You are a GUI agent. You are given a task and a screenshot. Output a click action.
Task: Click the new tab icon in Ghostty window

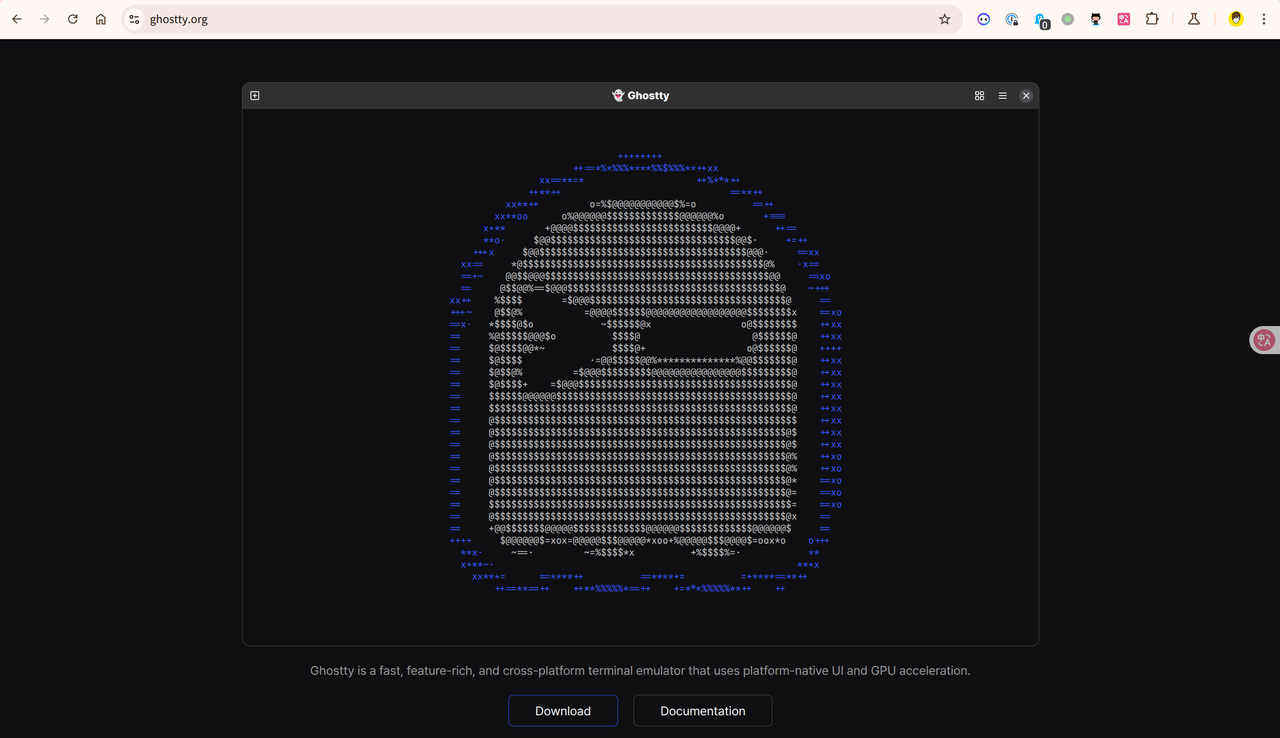coord(255,96)
